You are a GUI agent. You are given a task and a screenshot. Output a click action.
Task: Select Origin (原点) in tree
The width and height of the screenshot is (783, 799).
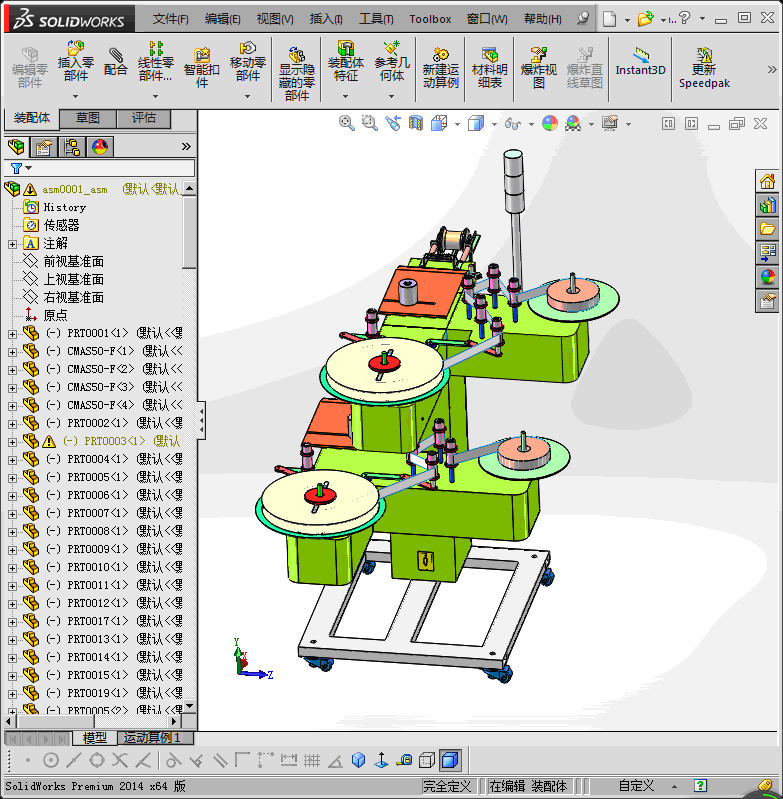tap(55, 316)
